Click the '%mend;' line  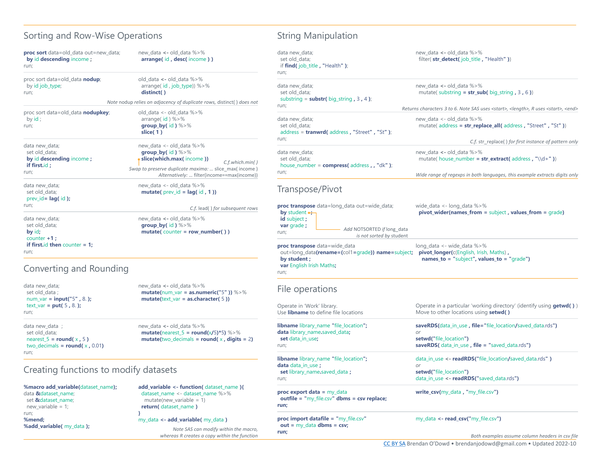tap(34, 420)
